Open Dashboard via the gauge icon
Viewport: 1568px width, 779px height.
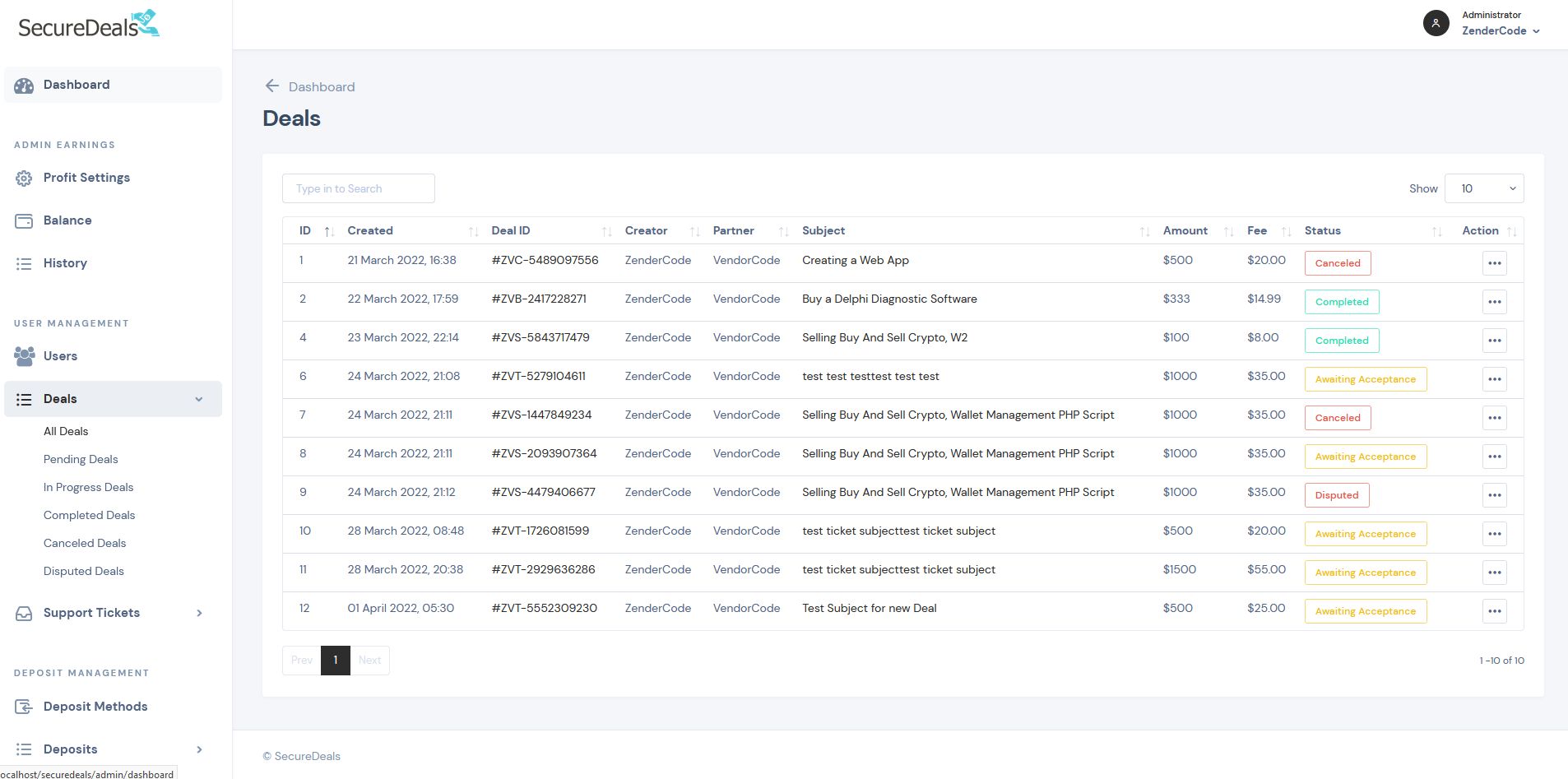(x=24, y=86)
